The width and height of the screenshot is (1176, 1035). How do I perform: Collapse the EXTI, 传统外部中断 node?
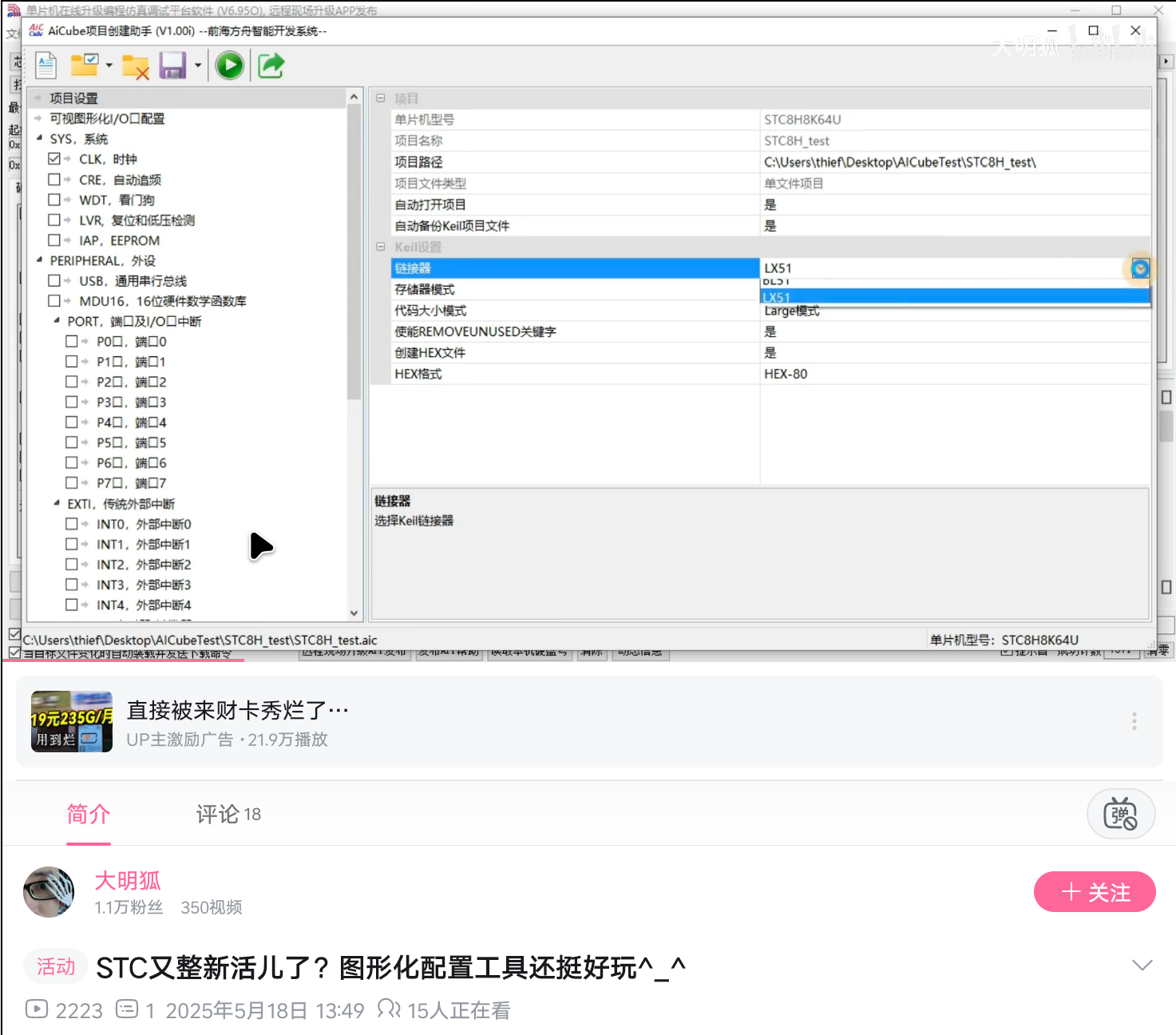pyautogui.click(x=57, y=503)
